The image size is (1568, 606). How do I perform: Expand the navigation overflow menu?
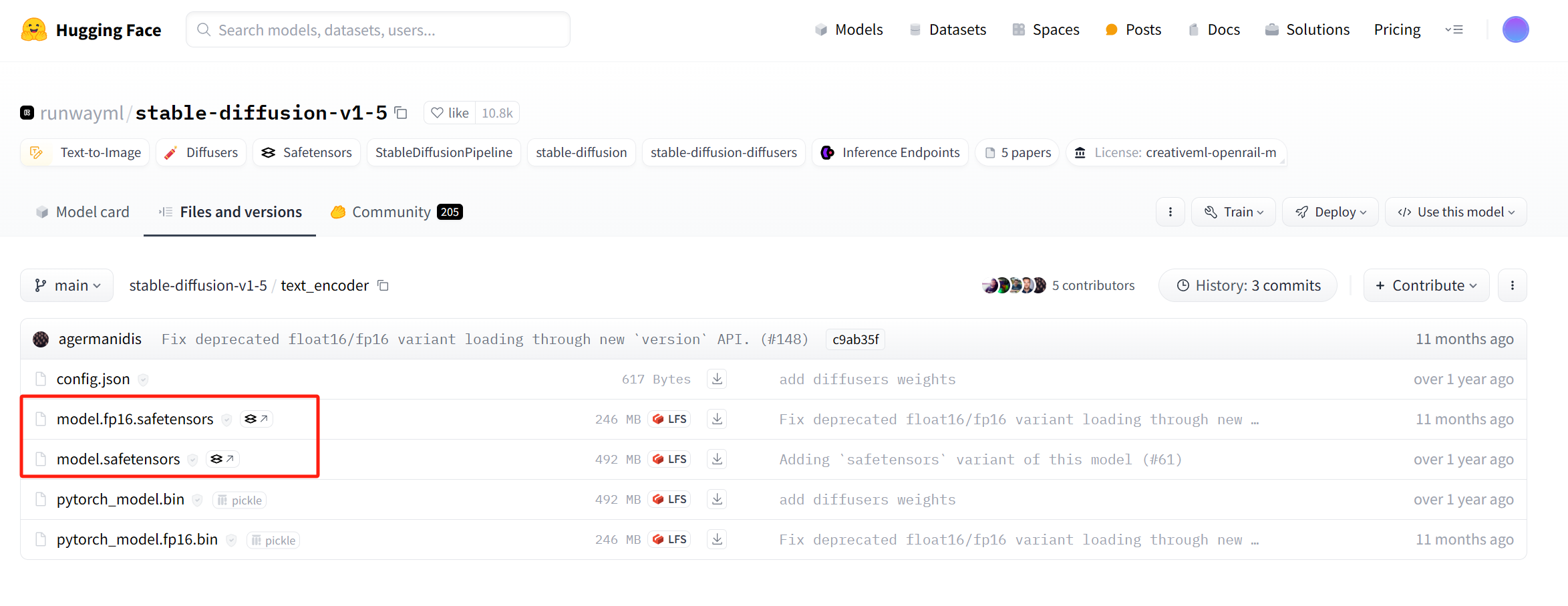[x=1454, y=29]
